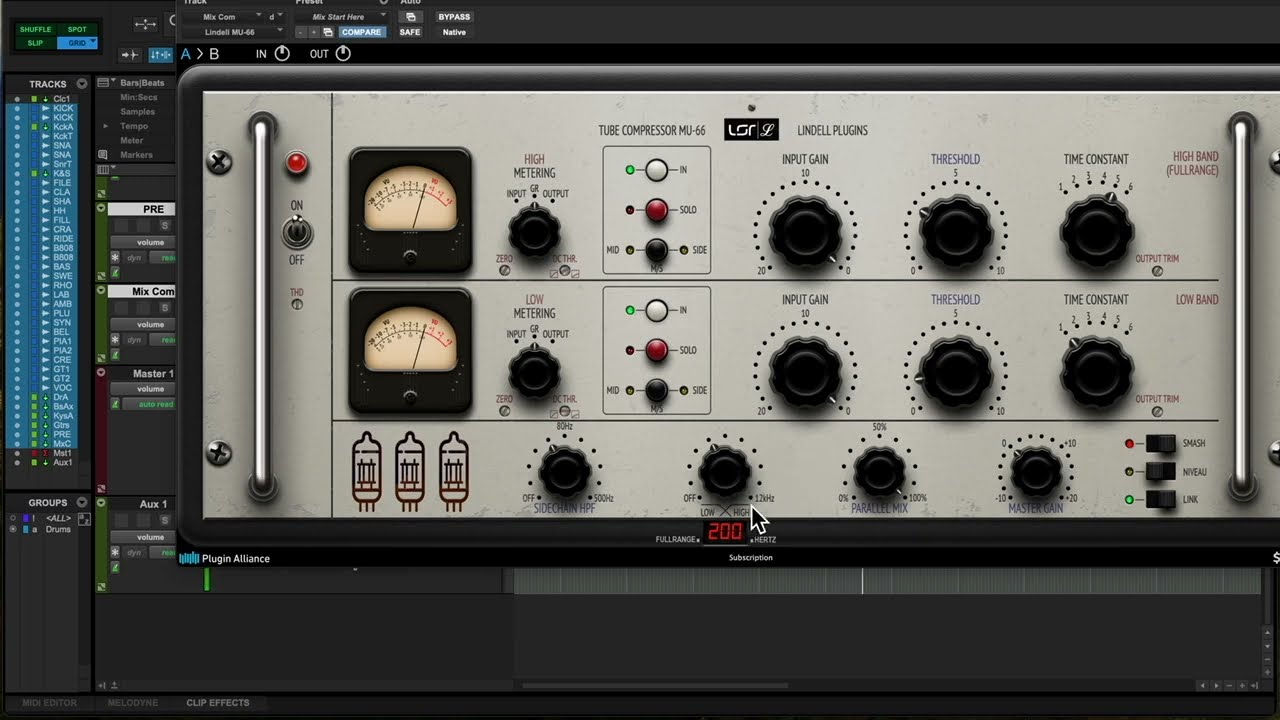Click the plugin OUT level knob
The height and width of the screenshot is (720, 1280).
(x=343, y=53)
